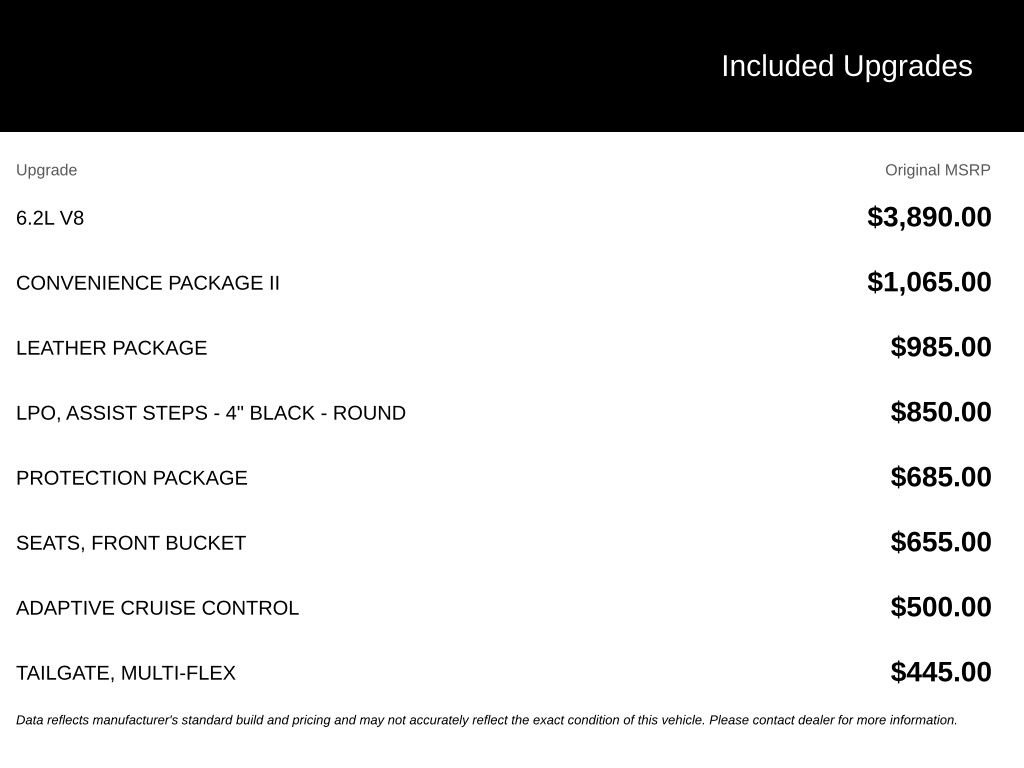
Task: Select LPO, ASSIST STEPS upgrade
Action: [x=211, y=413]
